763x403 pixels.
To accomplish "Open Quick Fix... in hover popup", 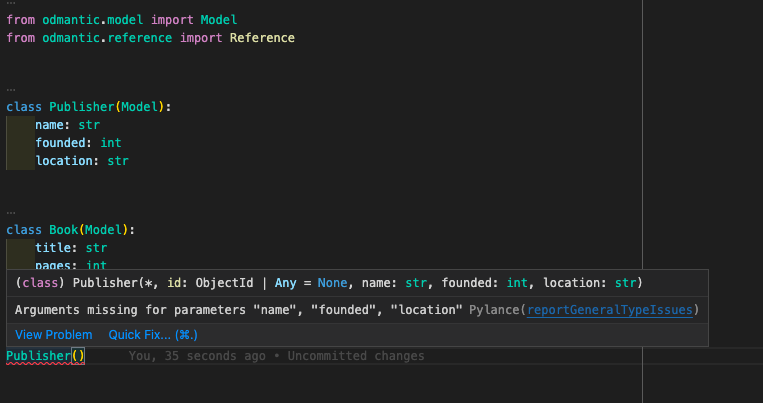I will (153, 335).
